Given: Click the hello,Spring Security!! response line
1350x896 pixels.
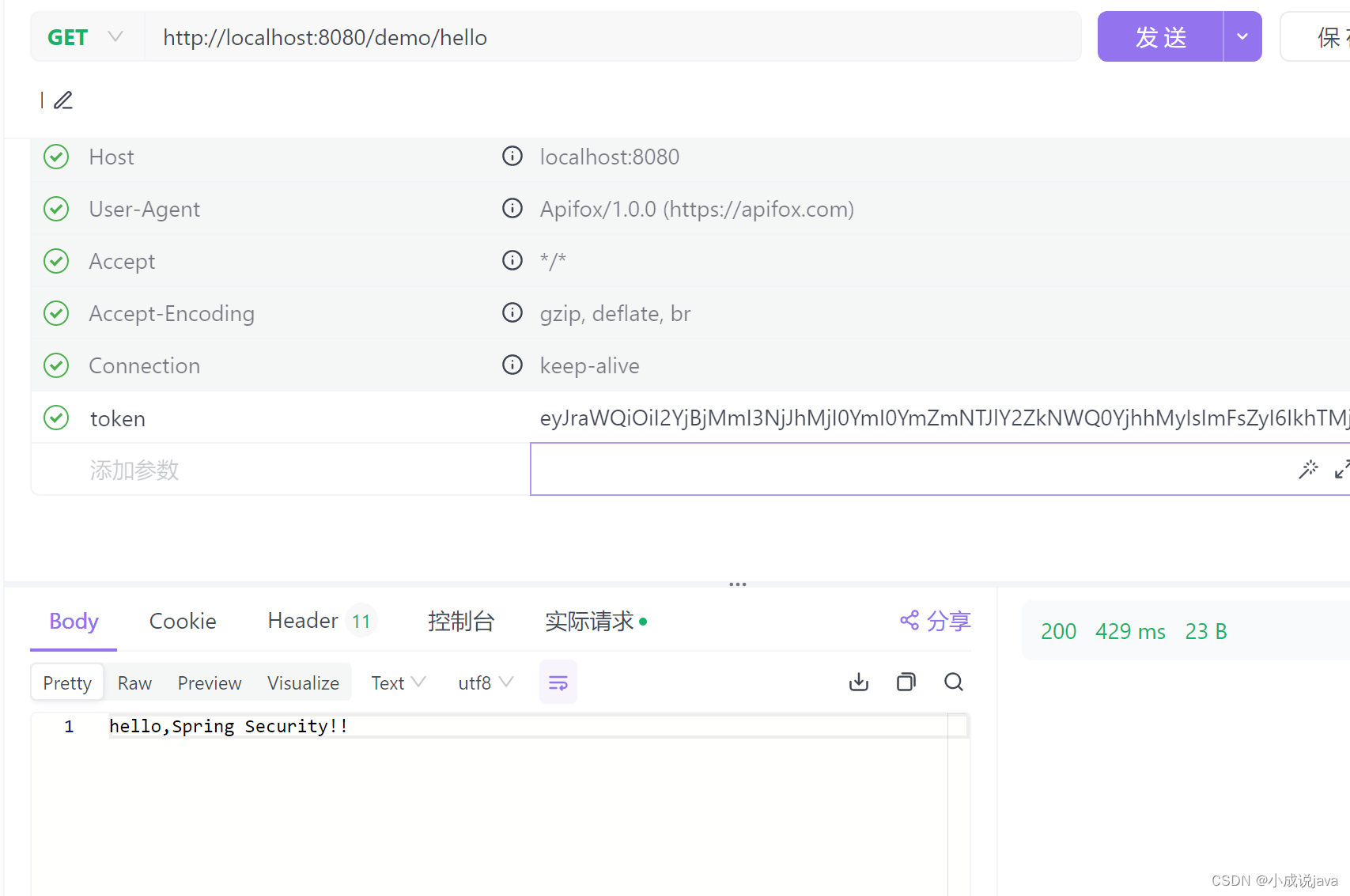Looking at the screenshot, I should click(x=229, y=726).
